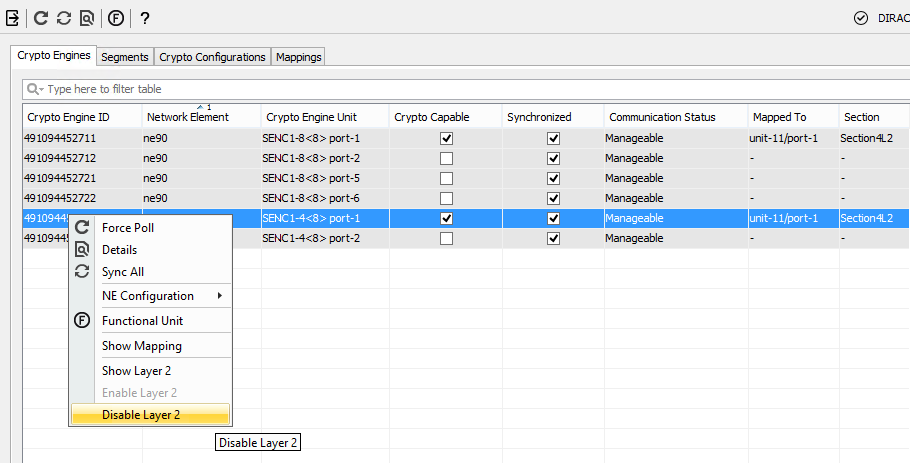
Task: Open the Crypto Configurations tab
Action: [212, 57]
